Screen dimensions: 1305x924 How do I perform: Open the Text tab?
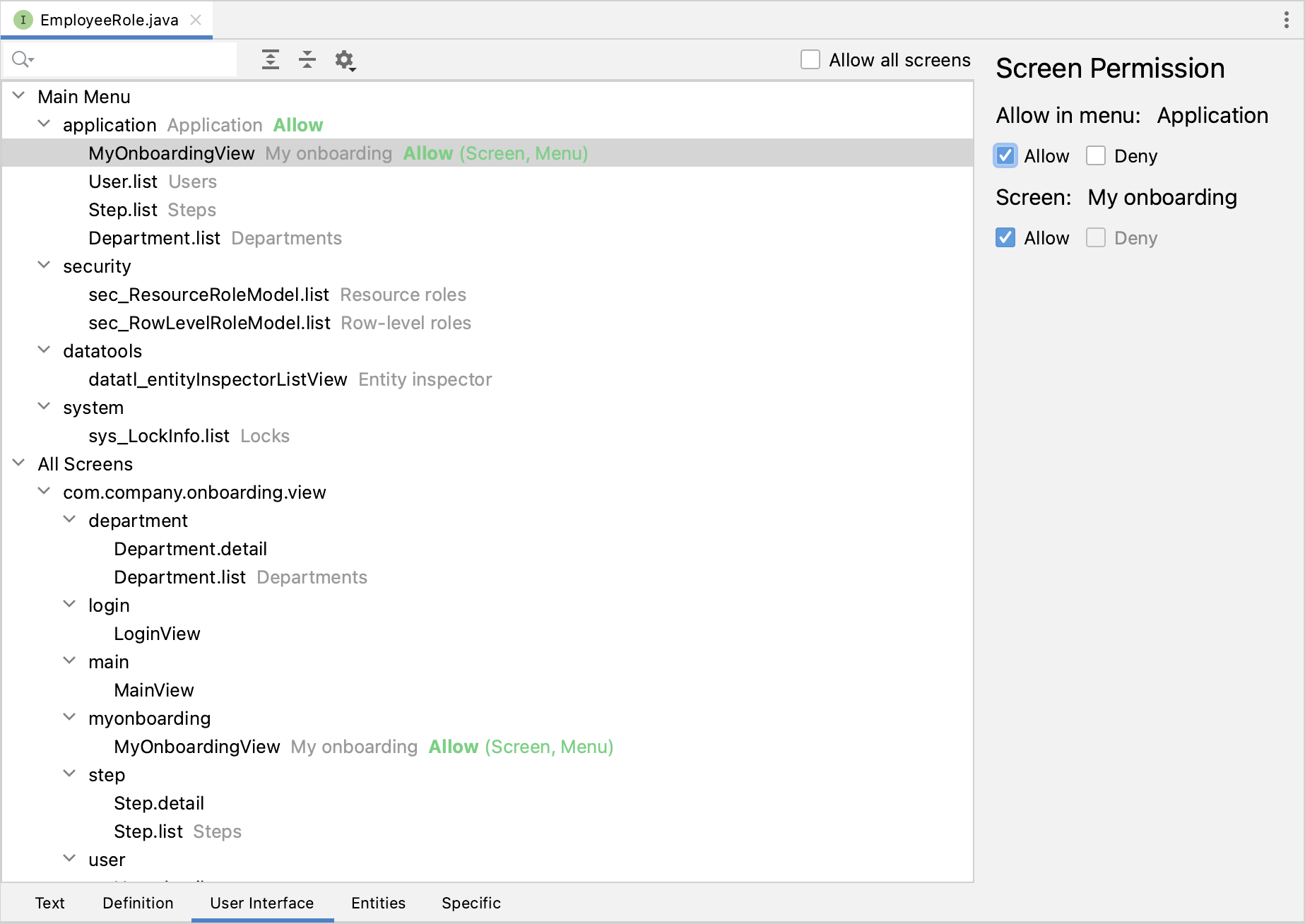(49, 903)
